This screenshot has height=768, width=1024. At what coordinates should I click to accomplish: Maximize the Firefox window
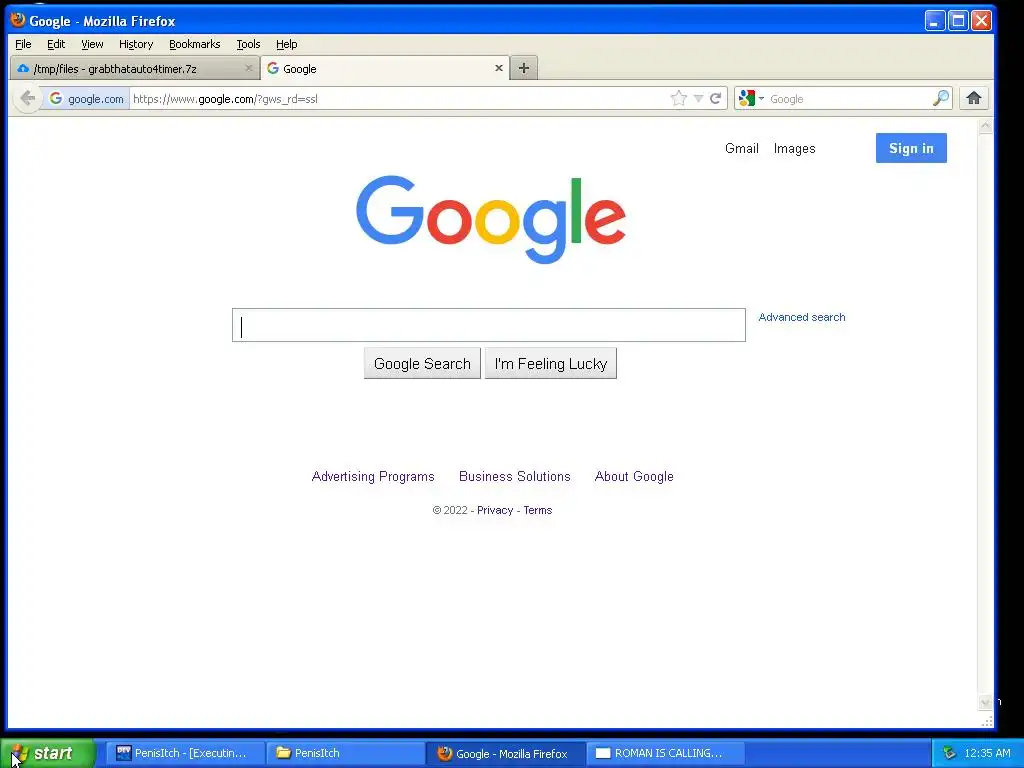click(x=958, y=21)
